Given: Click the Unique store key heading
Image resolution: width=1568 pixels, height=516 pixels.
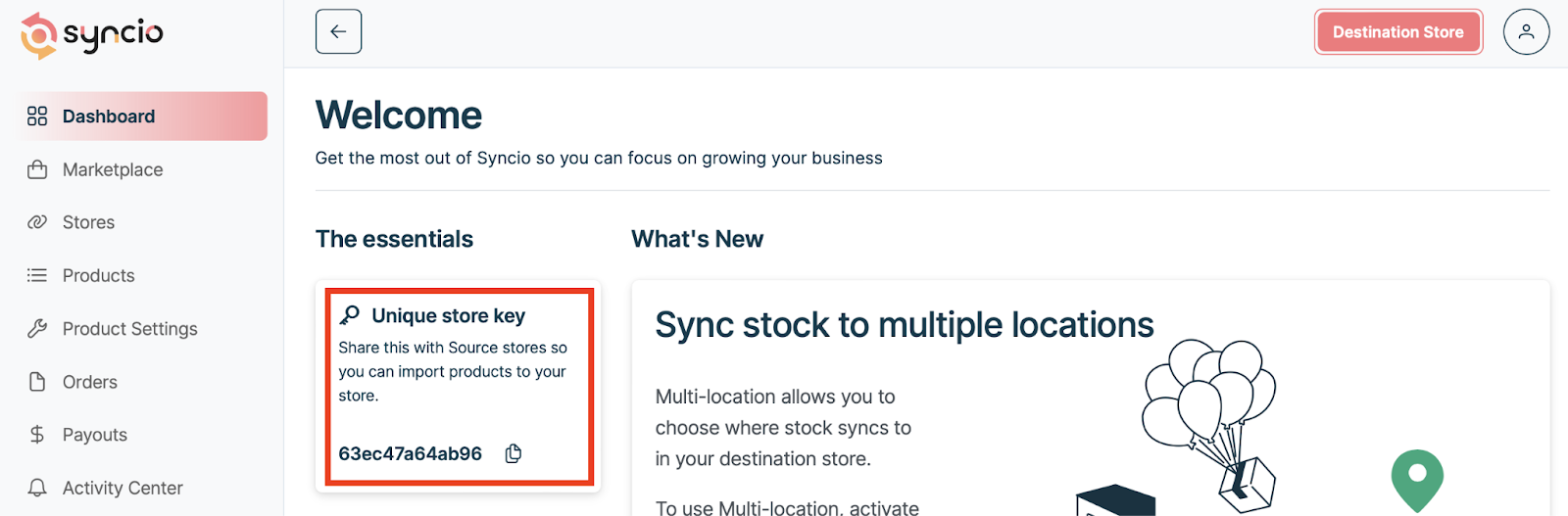Looking at the screenshot, I should [449, 315].
